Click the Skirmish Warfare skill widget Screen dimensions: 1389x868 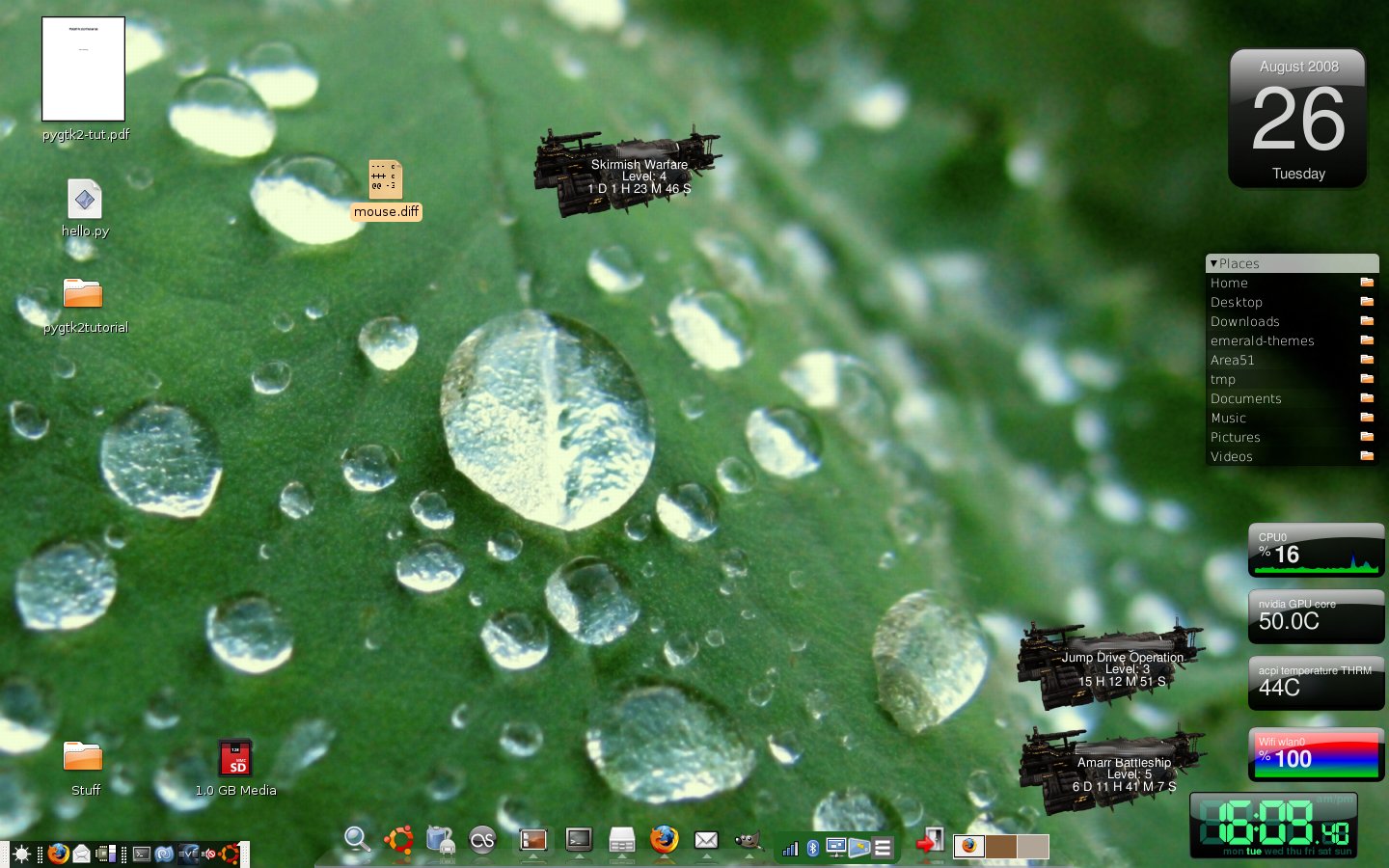point(628,172)
